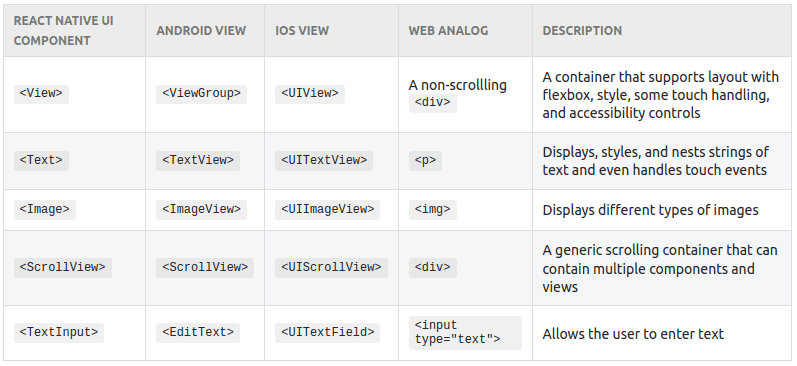The height and width of the screenshot is (366, 797).
Task: Select the <TextView> code cell
Action: click(x=198, y=161)
